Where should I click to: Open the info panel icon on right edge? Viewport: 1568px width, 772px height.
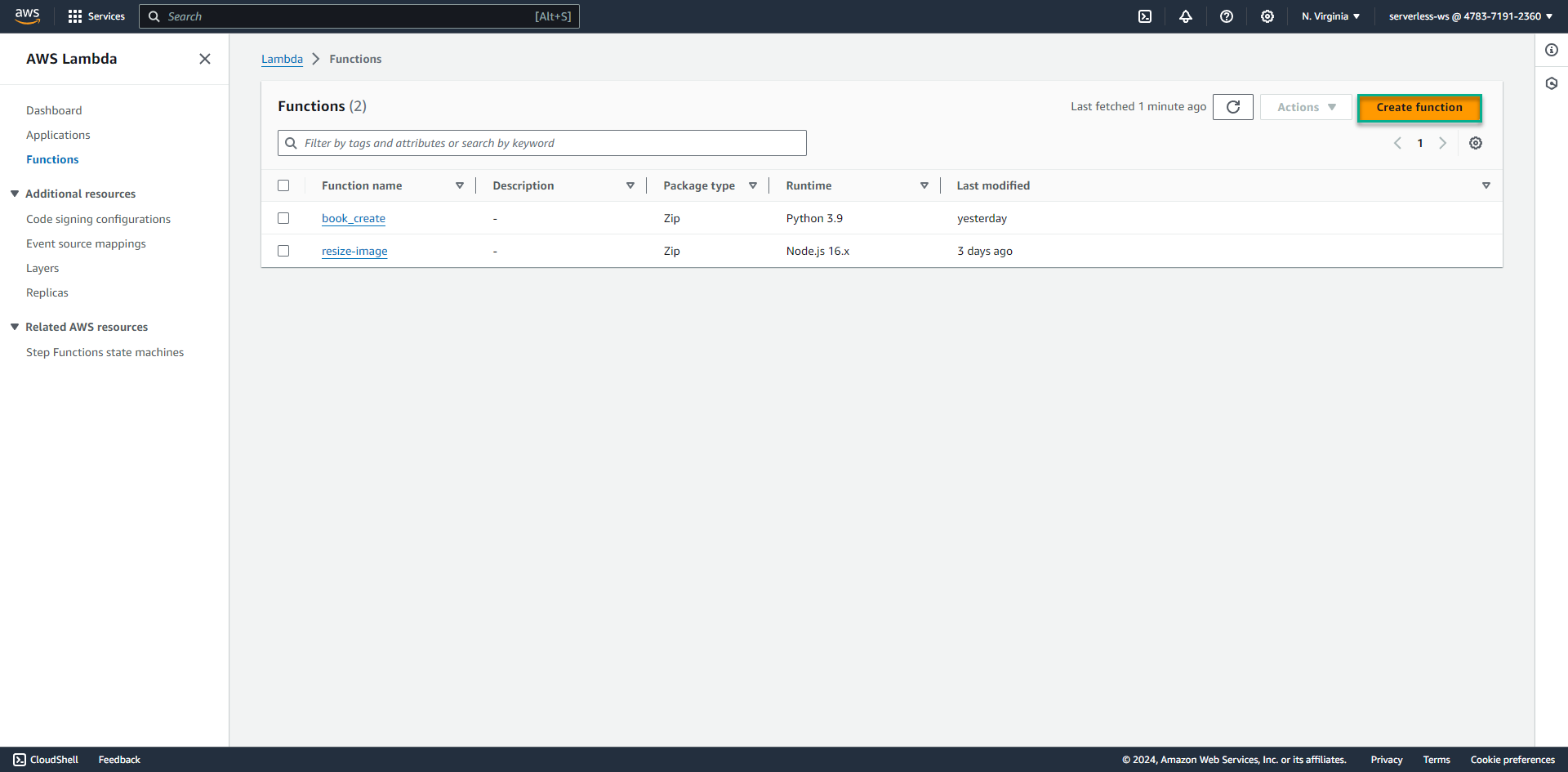pos(1552,50)
